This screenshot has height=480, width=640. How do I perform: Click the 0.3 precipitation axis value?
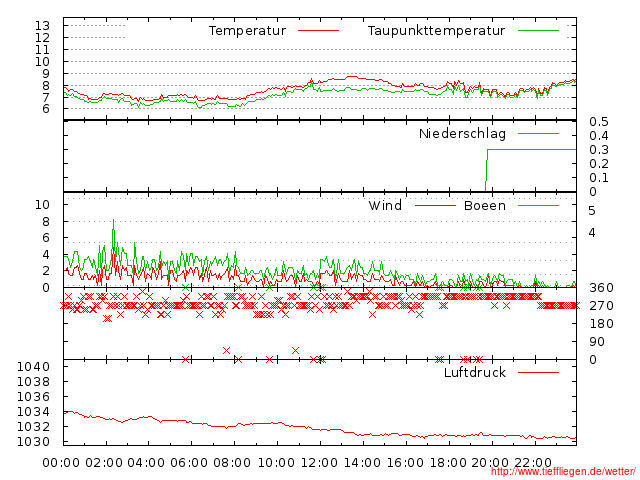599,150
